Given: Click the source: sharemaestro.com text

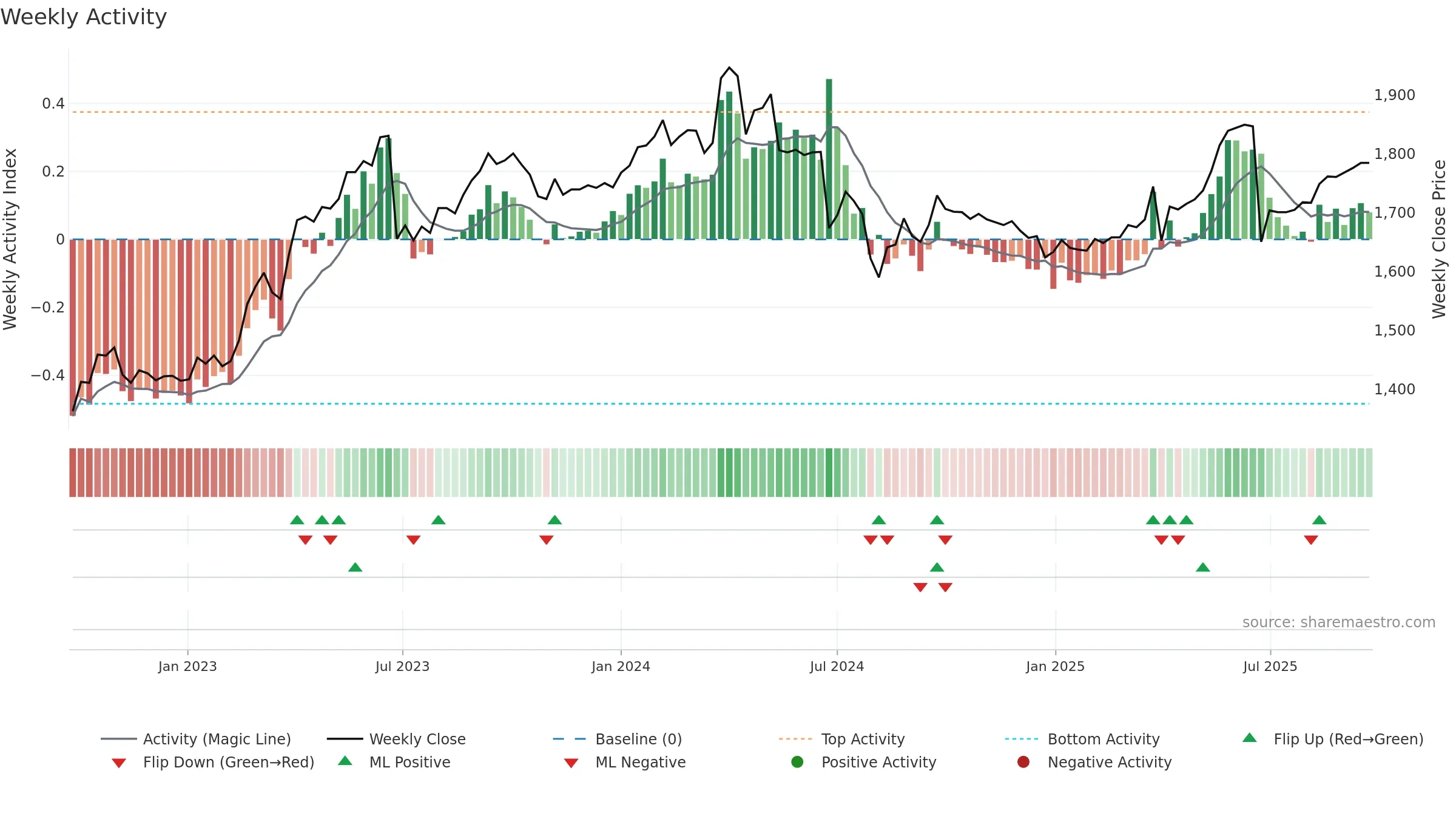Looking at the screenshot, I should click(x=1339, y=622).
